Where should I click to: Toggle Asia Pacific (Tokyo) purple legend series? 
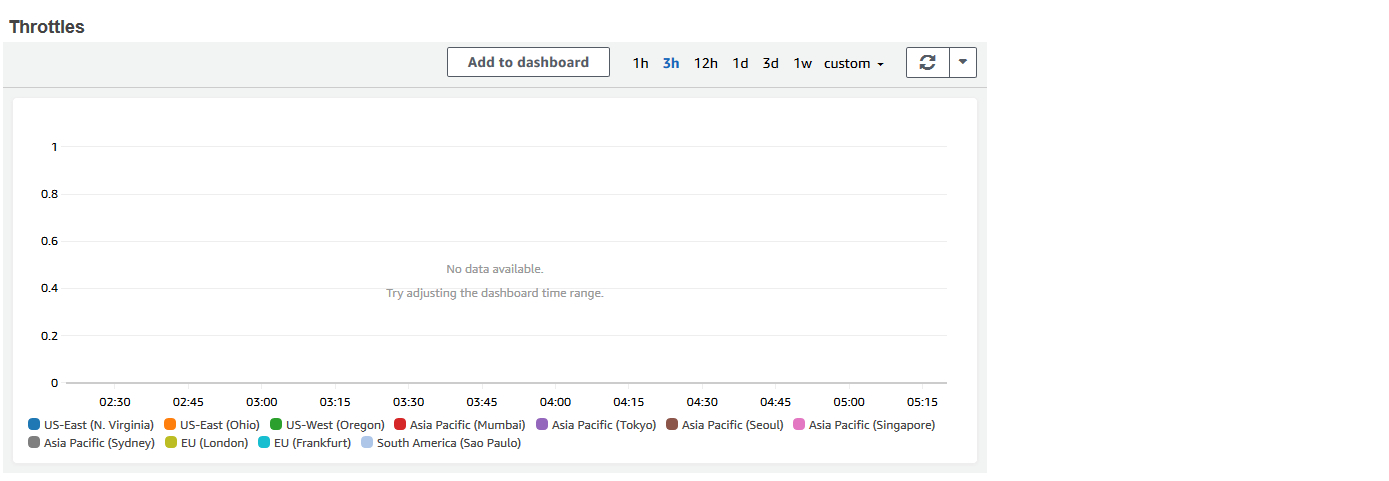[596, 425]
